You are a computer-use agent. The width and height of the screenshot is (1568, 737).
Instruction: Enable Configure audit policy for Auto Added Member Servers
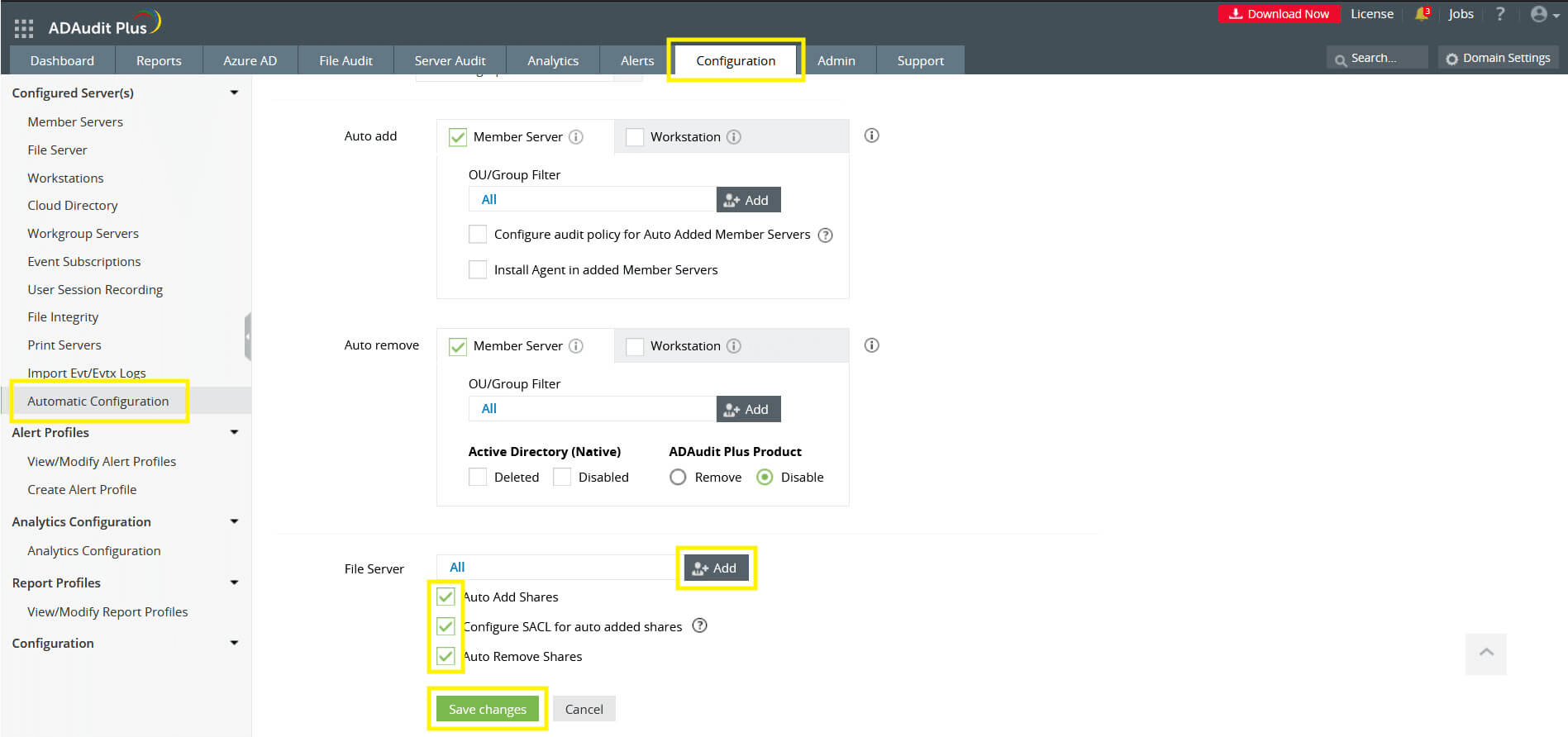click(x=478, y=235)
